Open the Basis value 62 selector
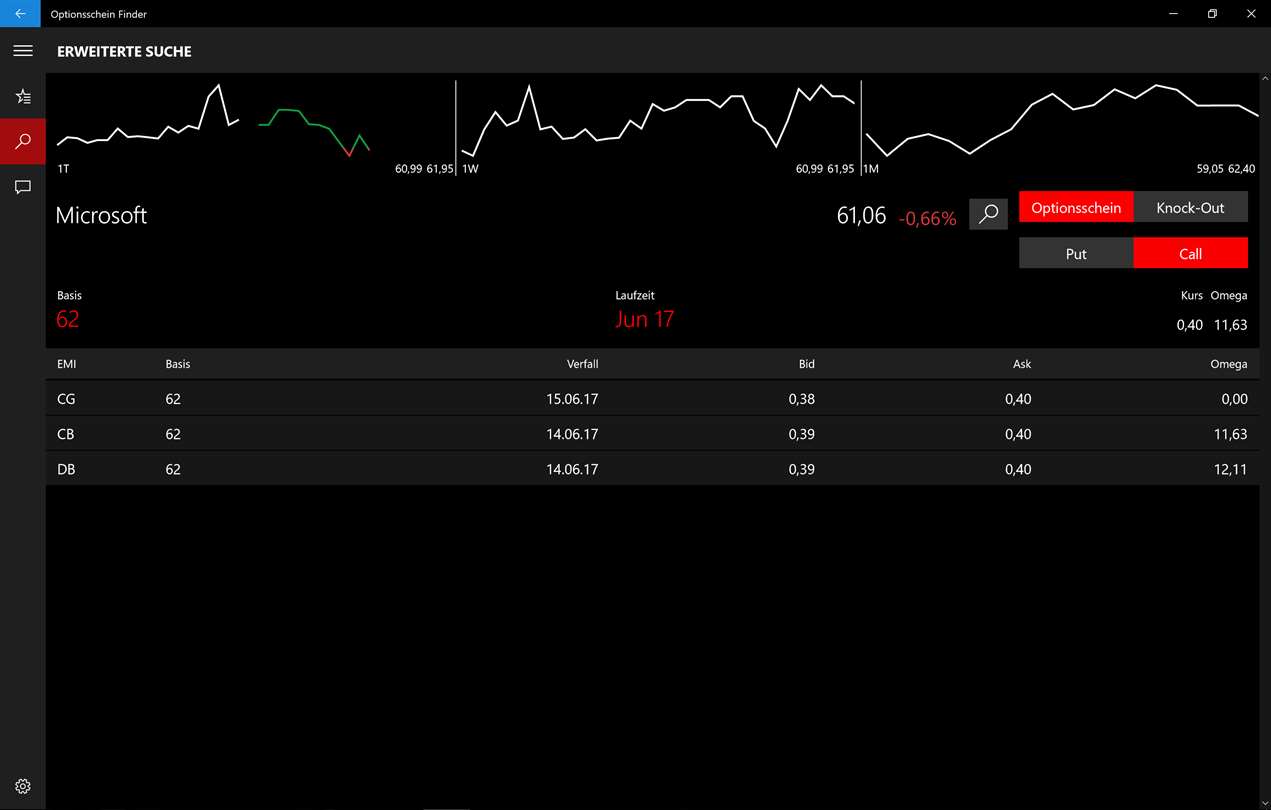Image resolution: width=1271 pixels, height=810 pixels. pos(68,319)
